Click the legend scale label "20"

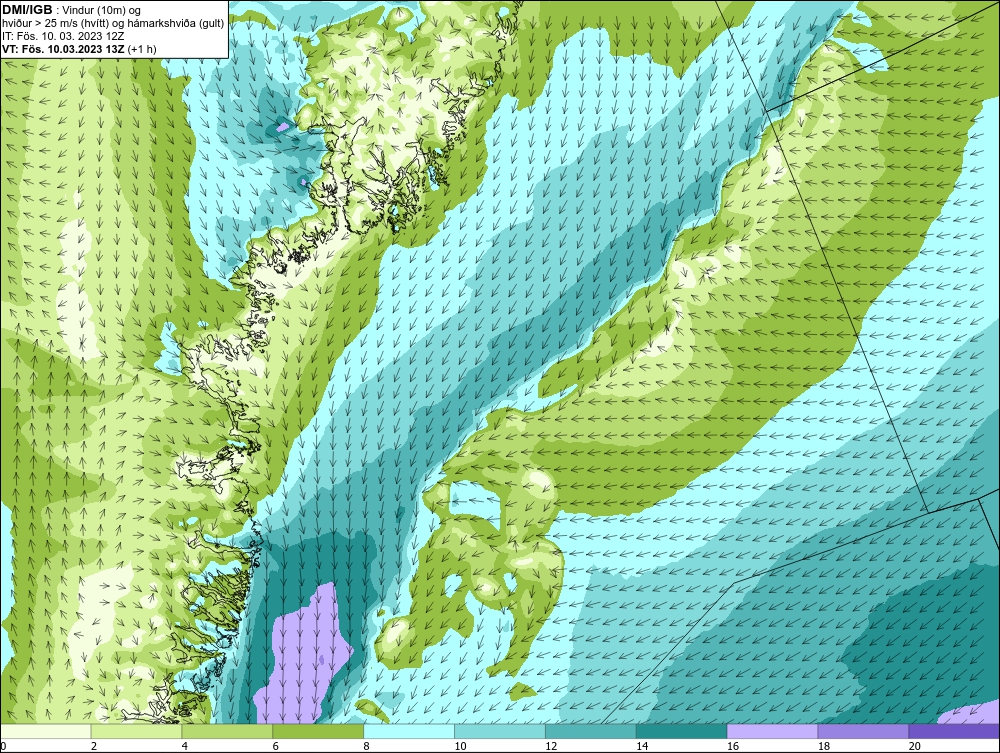[915, 746]
